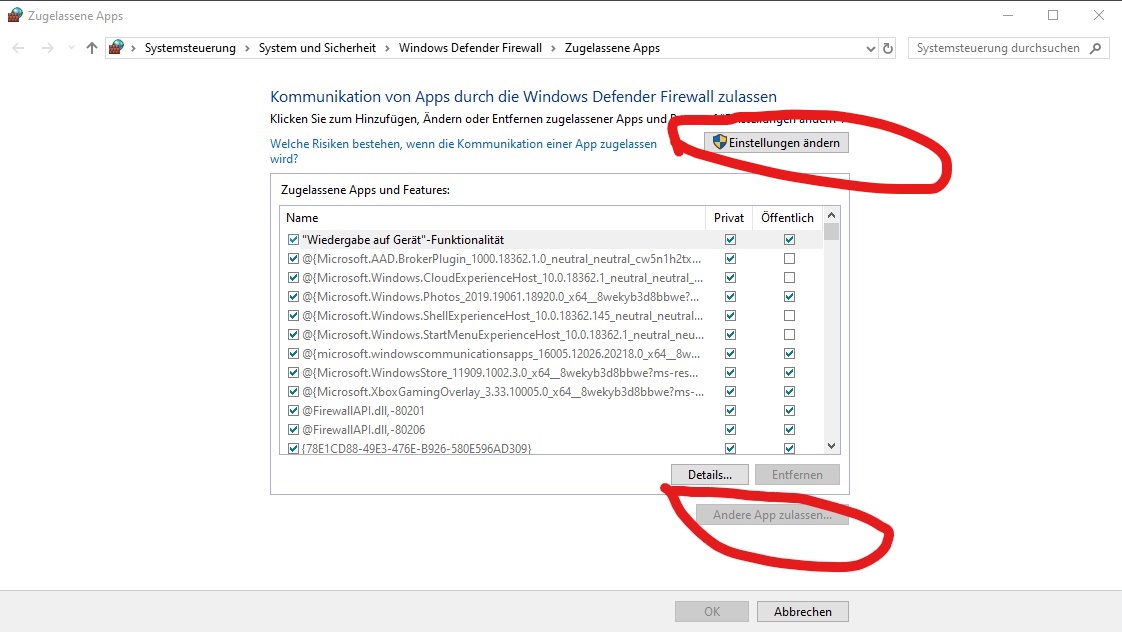Navigate to Systemsteuerung breadcrumb

tap(190, 48)
